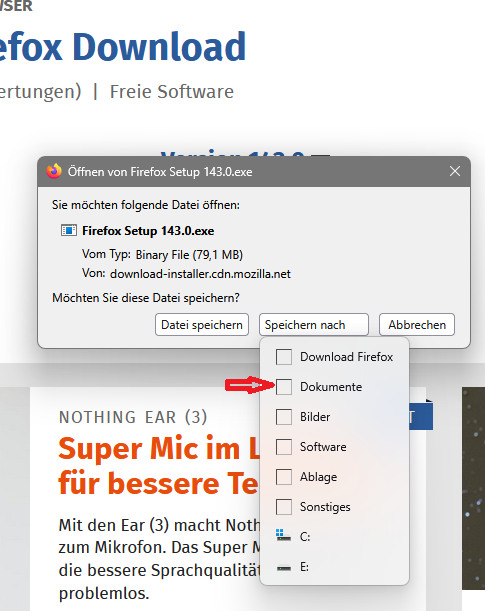Close the Öffnen von Firefox Setup dialog

[x=455, y=171]
